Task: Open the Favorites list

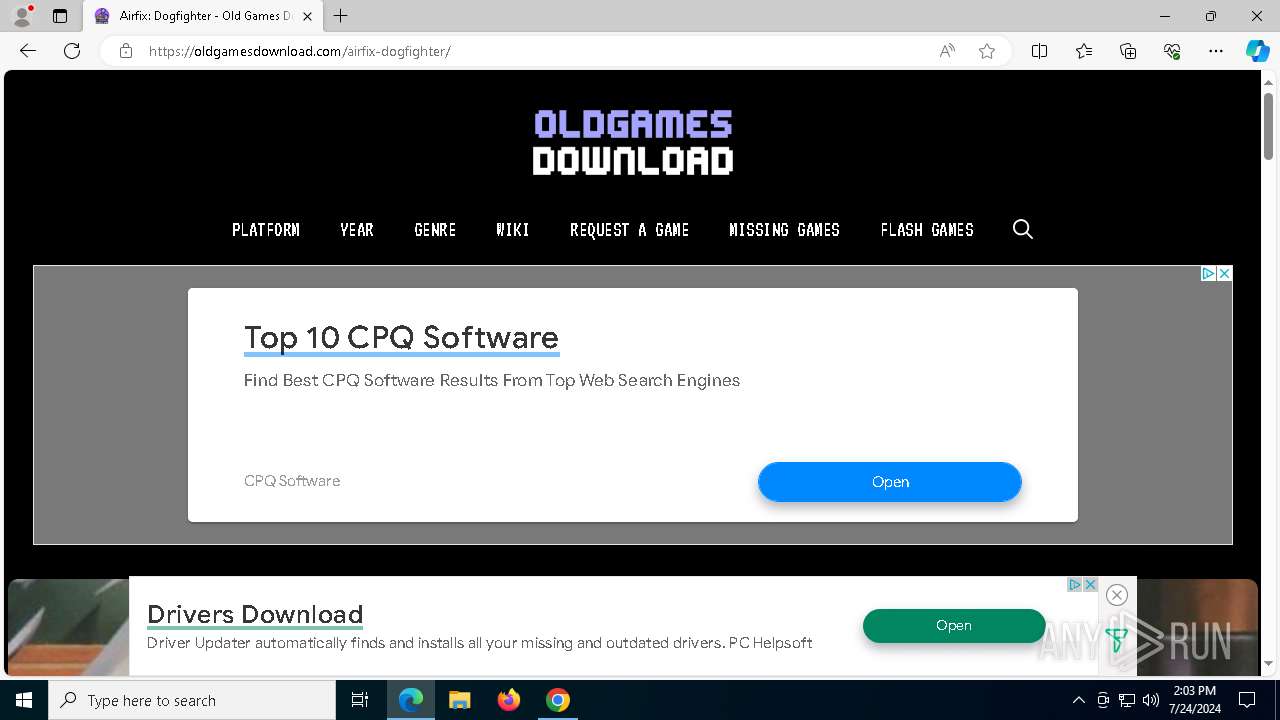Action: click(1084, 51)
